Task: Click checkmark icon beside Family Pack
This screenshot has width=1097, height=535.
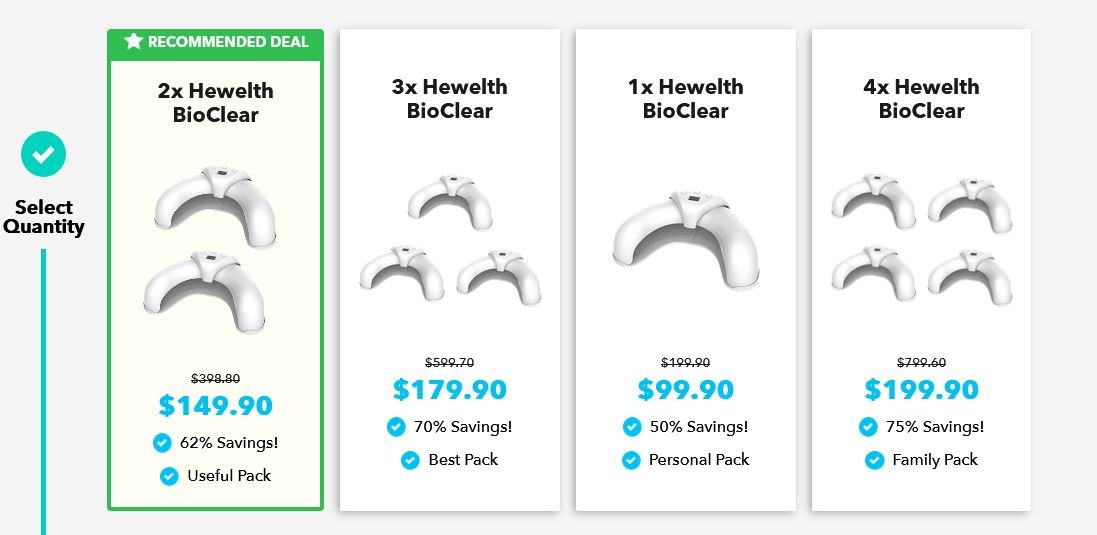Action: point(875,459)
